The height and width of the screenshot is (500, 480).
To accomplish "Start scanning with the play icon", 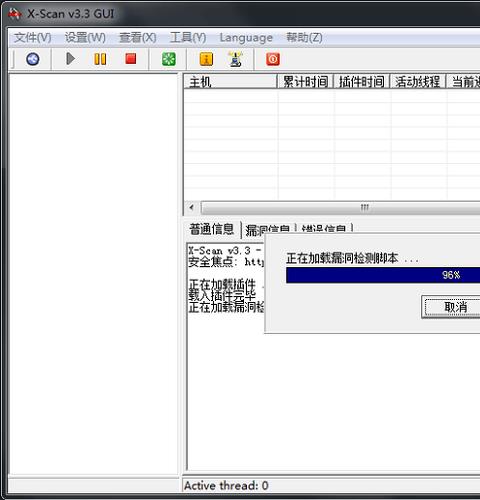I will (70, 59).
